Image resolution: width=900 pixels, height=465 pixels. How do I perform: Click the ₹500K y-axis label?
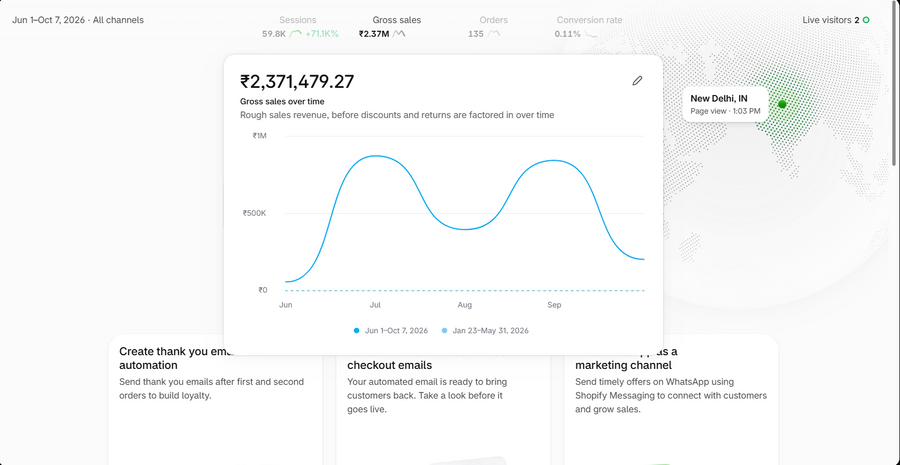pos(255,213)
